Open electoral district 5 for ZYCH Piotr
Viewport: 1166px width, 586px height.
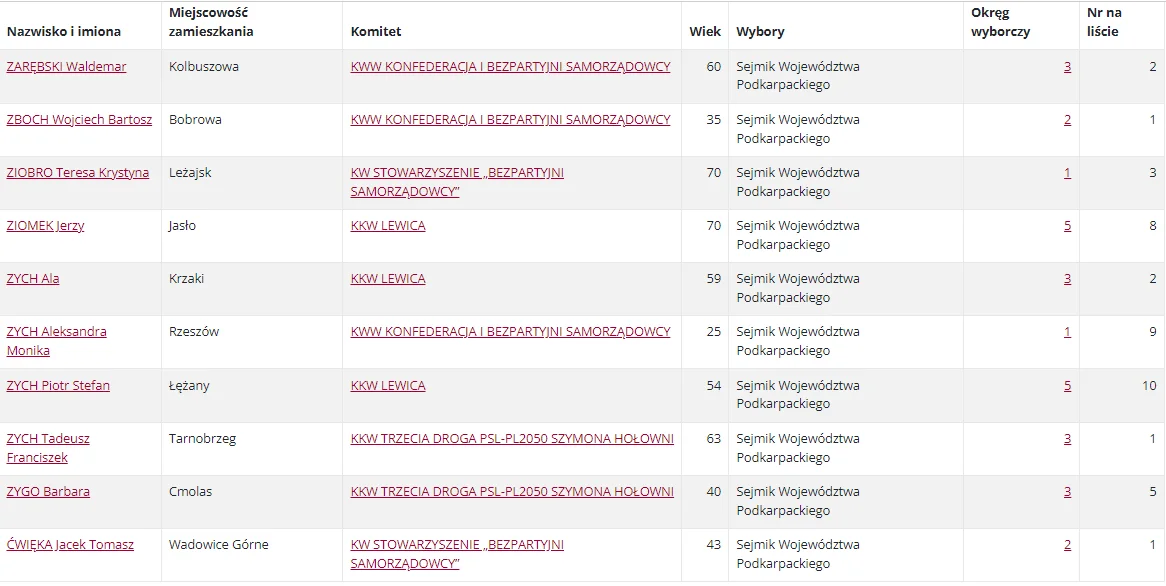tap(1067, 385)
